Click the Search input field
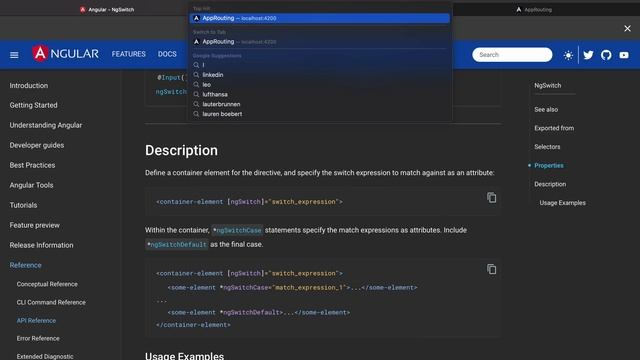This screenshot has height=360, width=640. (512, 55)
